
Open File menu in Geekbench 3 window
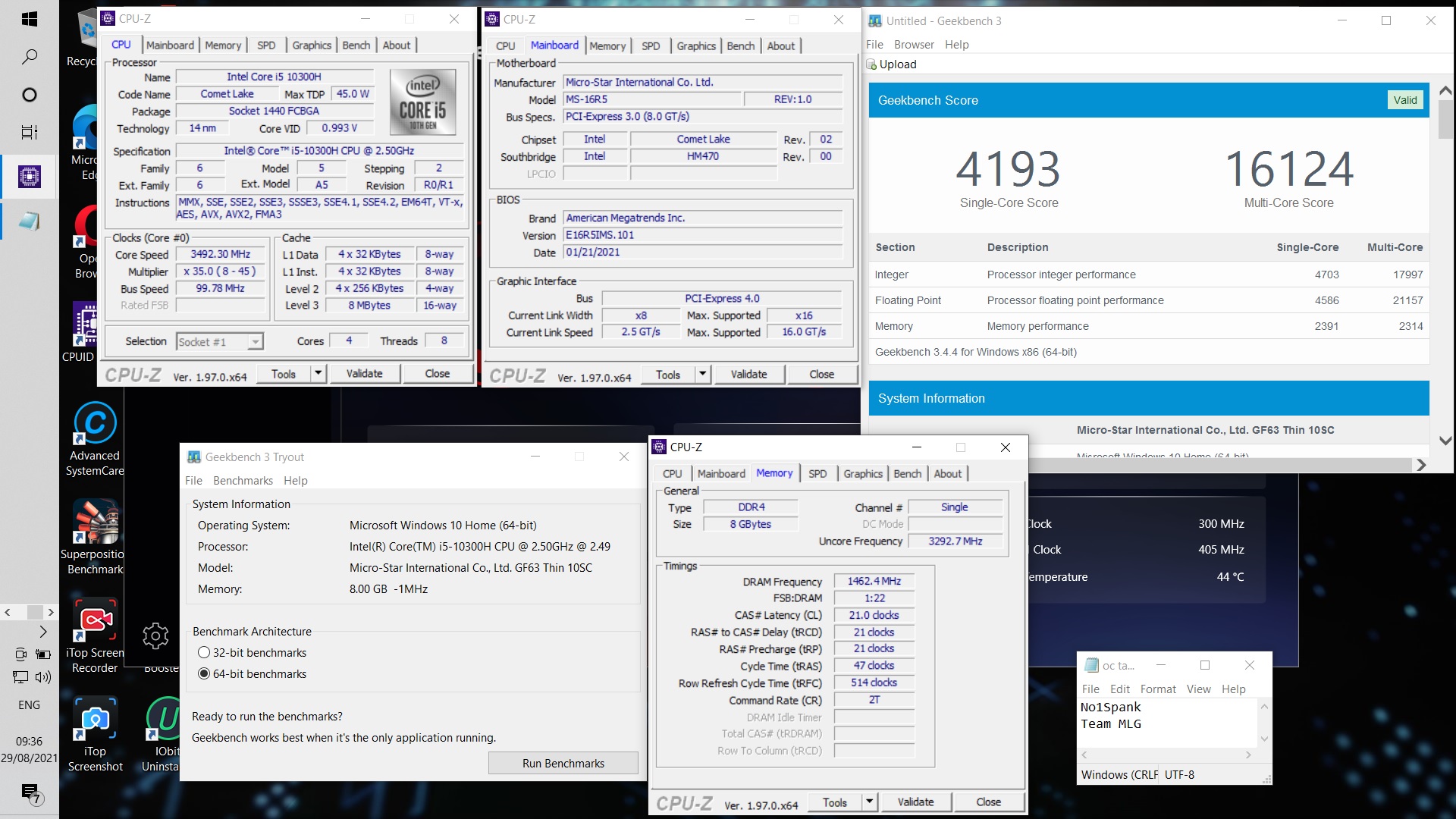[874, 45]
